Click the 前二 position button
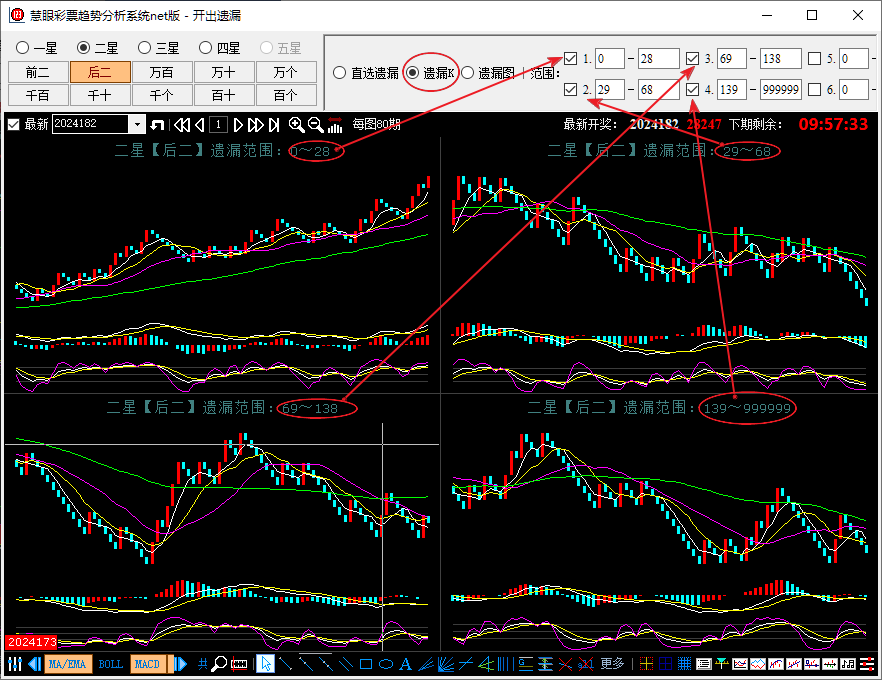This screenshot has width=882, height=680. coord(38,72)
